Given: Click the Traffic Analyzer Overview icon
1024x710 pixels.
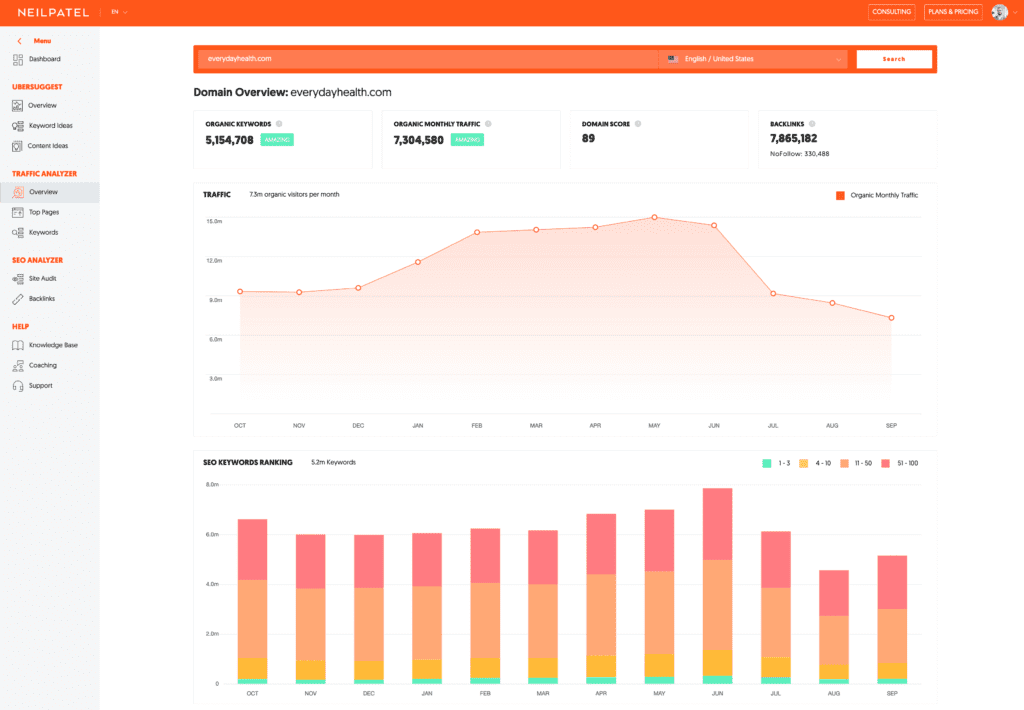Looking at the screenshot, I should [18, 192].
